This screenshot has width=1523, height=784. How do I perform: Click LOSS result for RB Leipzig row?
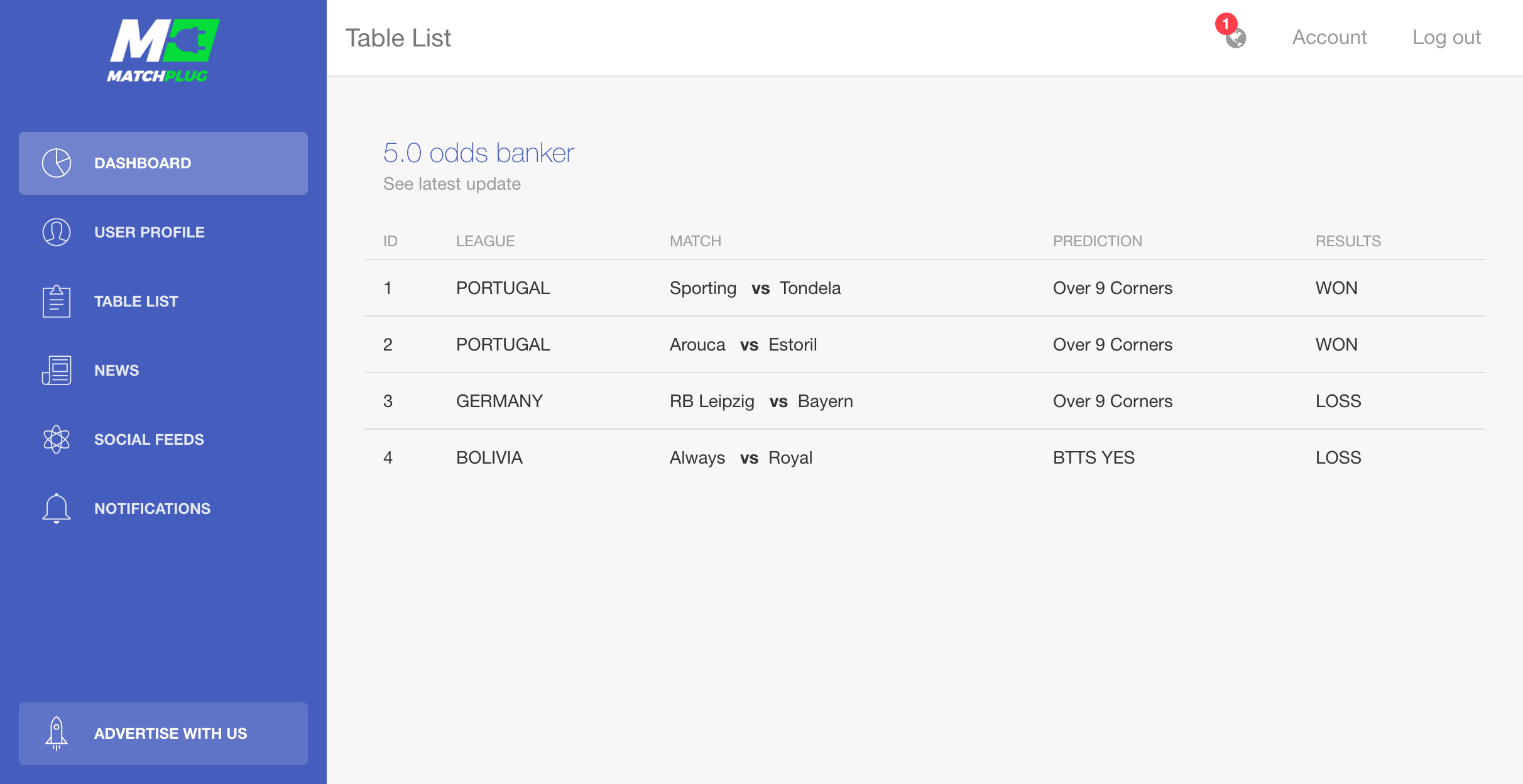(x=1338, y=401)
